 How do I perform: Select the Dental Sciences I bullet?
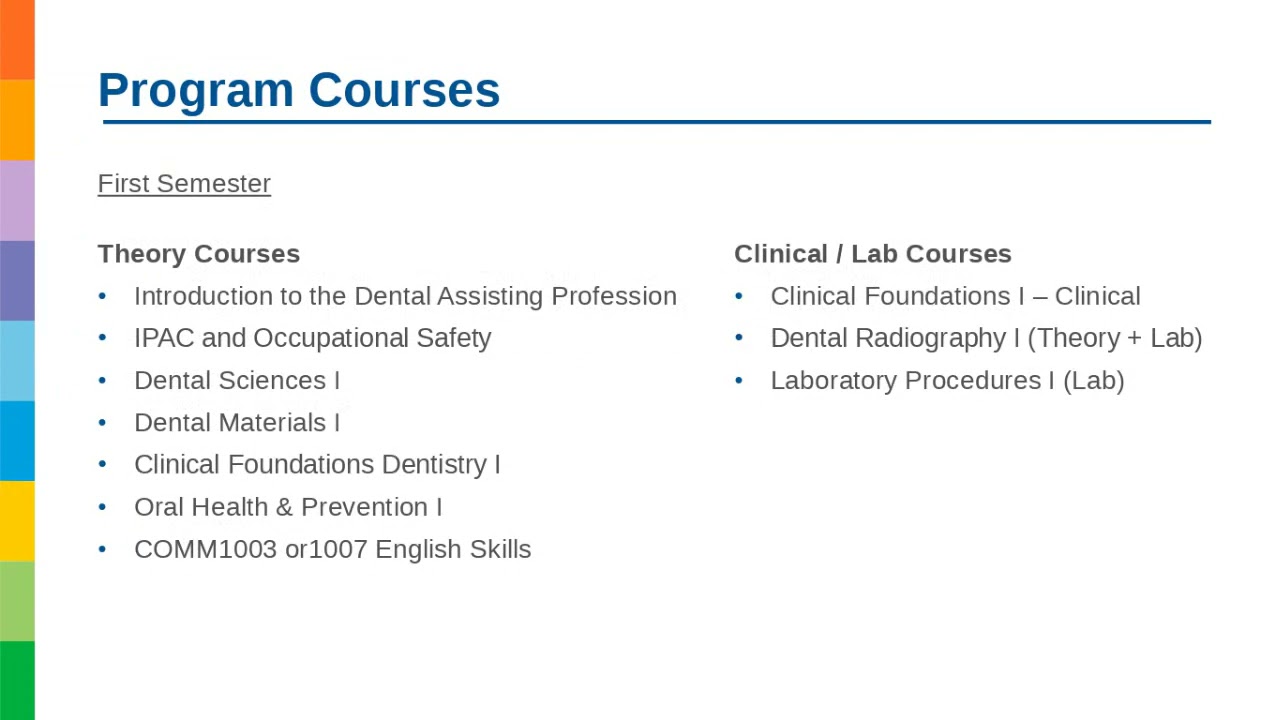pyautogui.click(x=237, y=380)
